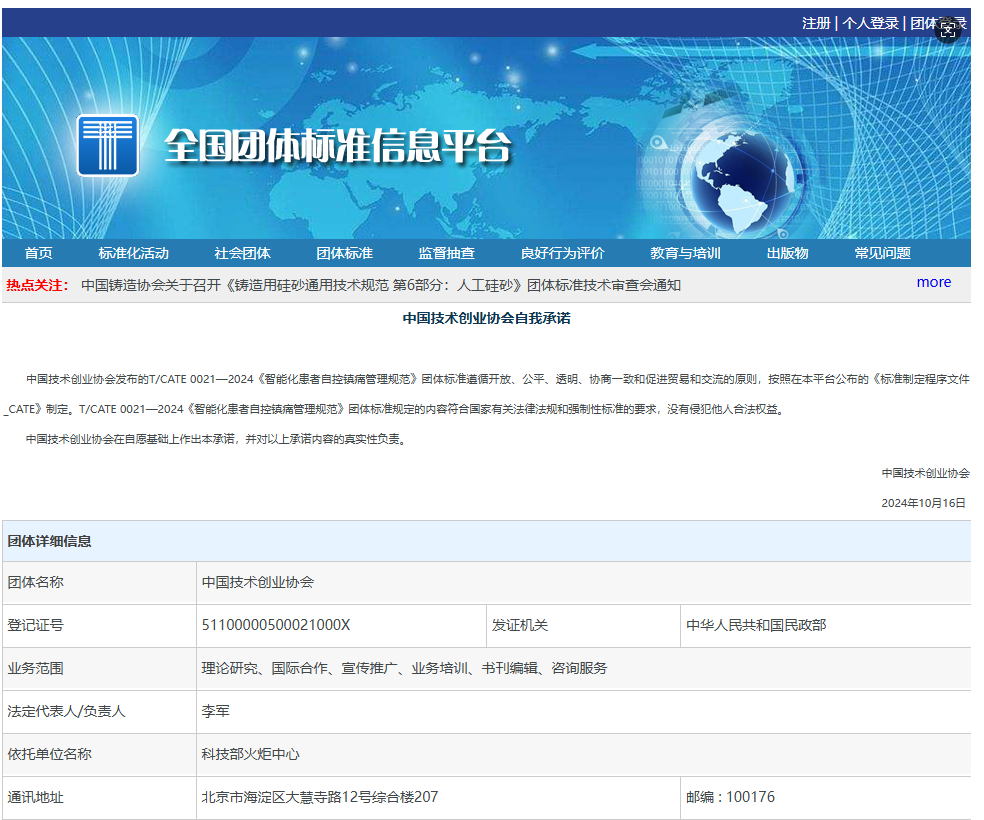
Task: Open the 个人登录 personal login link
Action: click(870, 23)
